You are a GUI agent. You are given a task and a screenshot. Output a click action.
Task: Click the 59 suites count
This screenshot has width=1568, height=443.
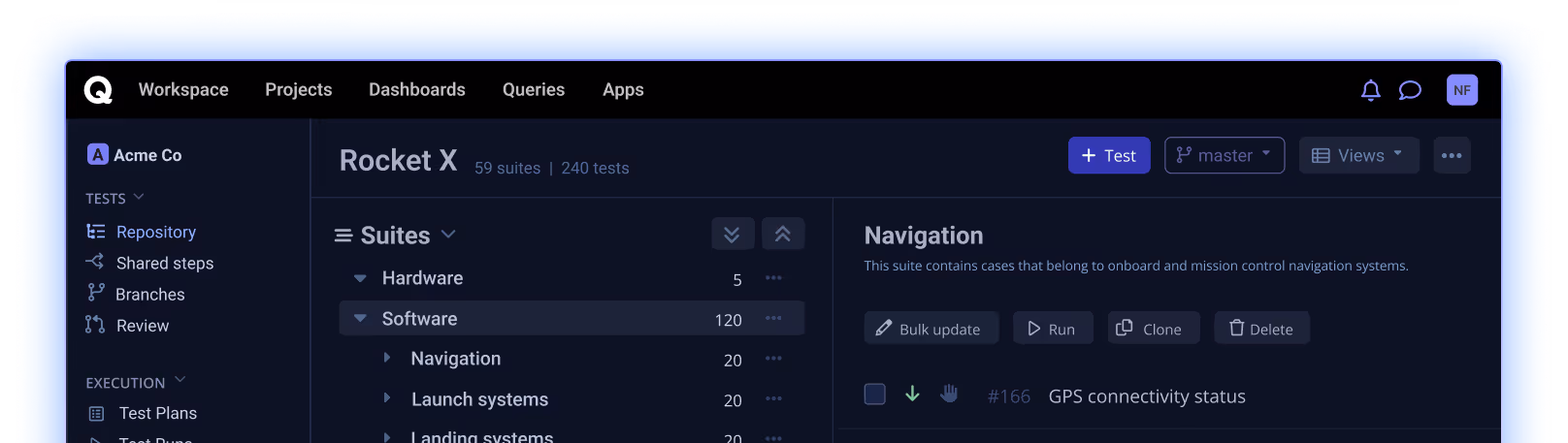(507, 168)
